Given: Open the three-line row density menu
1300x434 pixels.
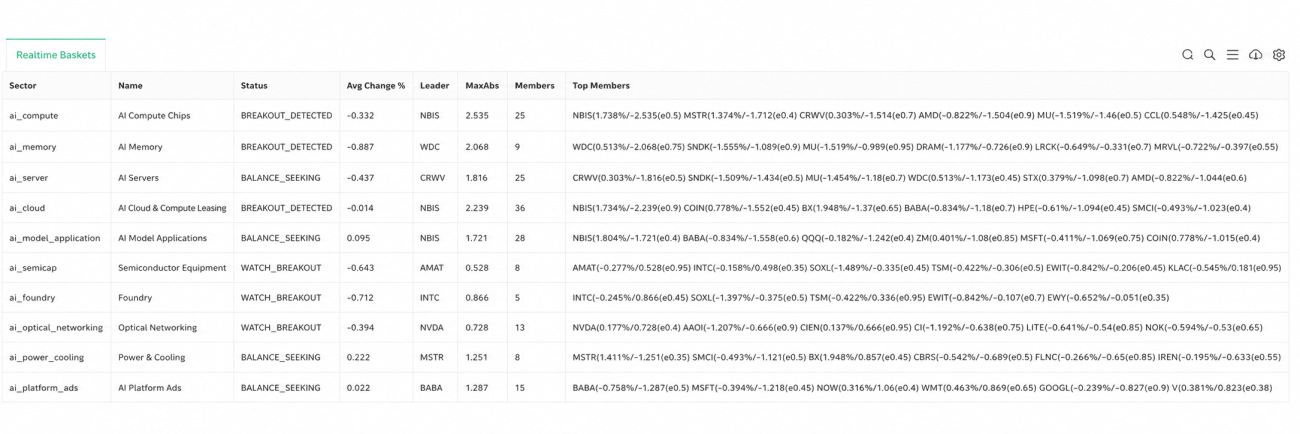Looking at the screenshot, I should (x=1233, y=55).
